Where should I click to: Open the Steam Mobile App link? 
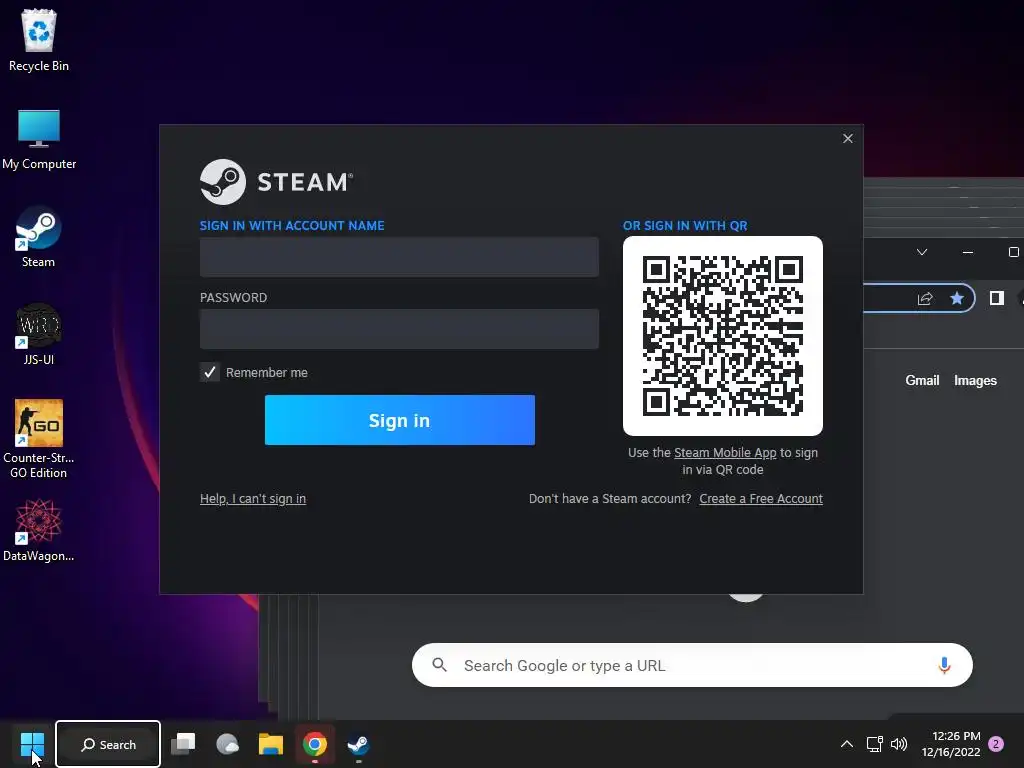pos(725,453)
